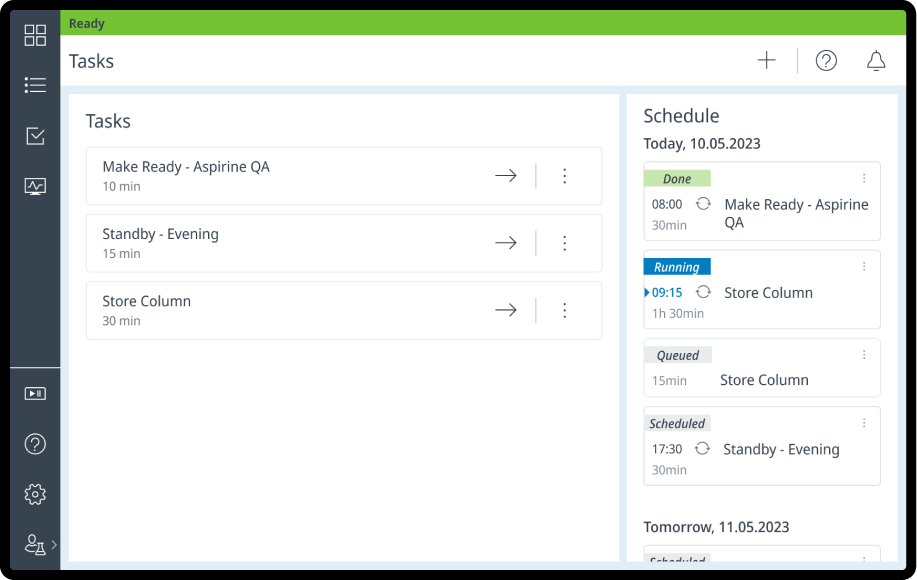Image resolution: width=917 pixels, height=580 pixels.
Task: Open help from the top header
Action: tap(826, 61)
